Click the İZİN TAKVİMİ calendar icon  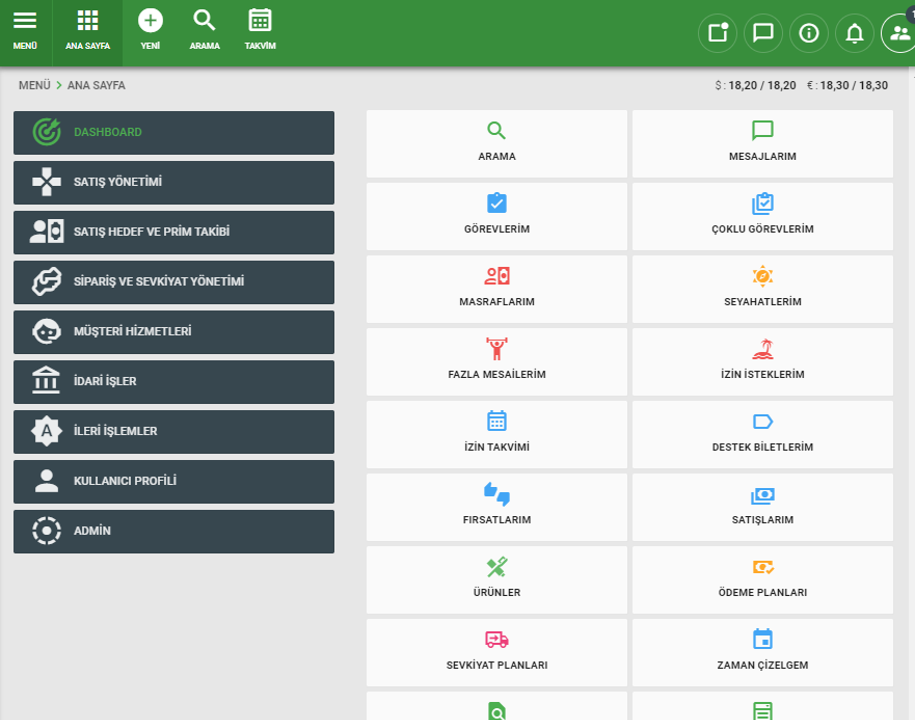[497, 420]
